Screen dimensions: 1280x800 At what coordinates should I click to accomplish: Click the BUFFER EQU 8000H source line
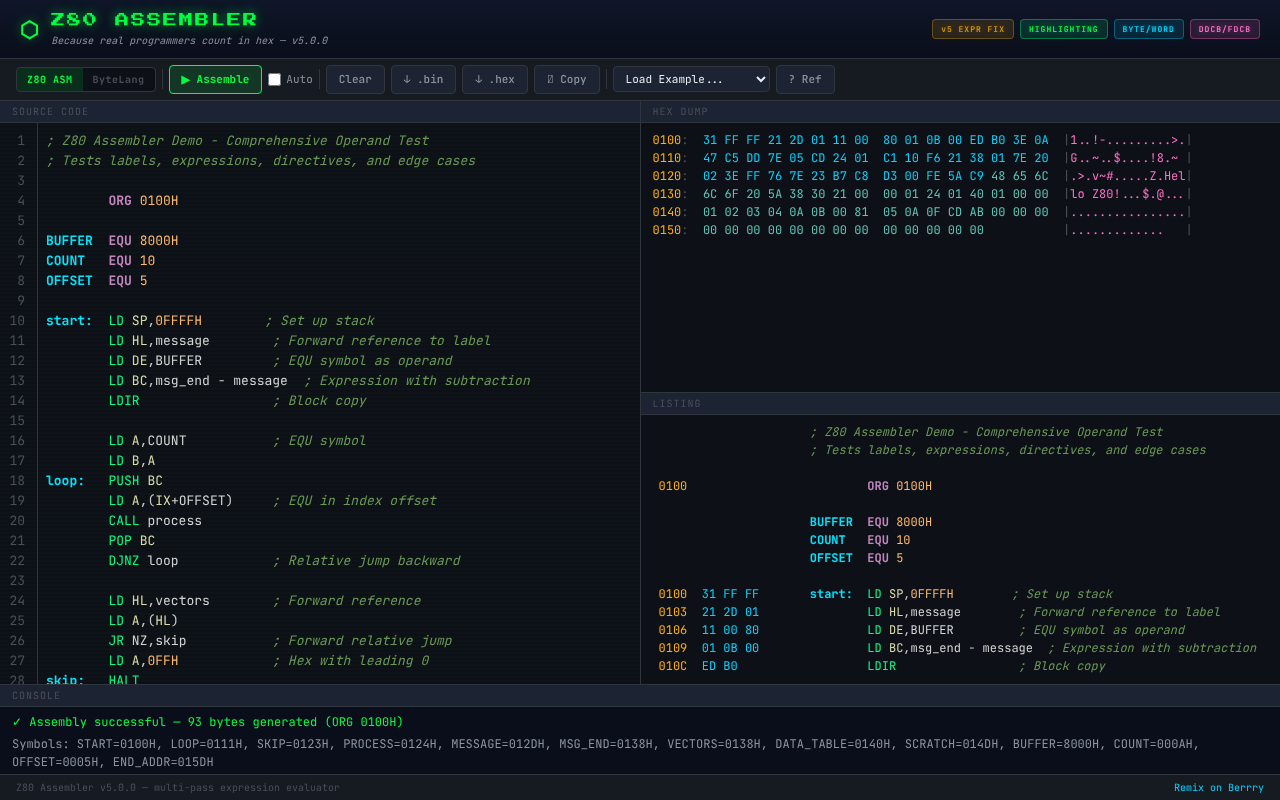pyautogui.click(x=112, y=241)
